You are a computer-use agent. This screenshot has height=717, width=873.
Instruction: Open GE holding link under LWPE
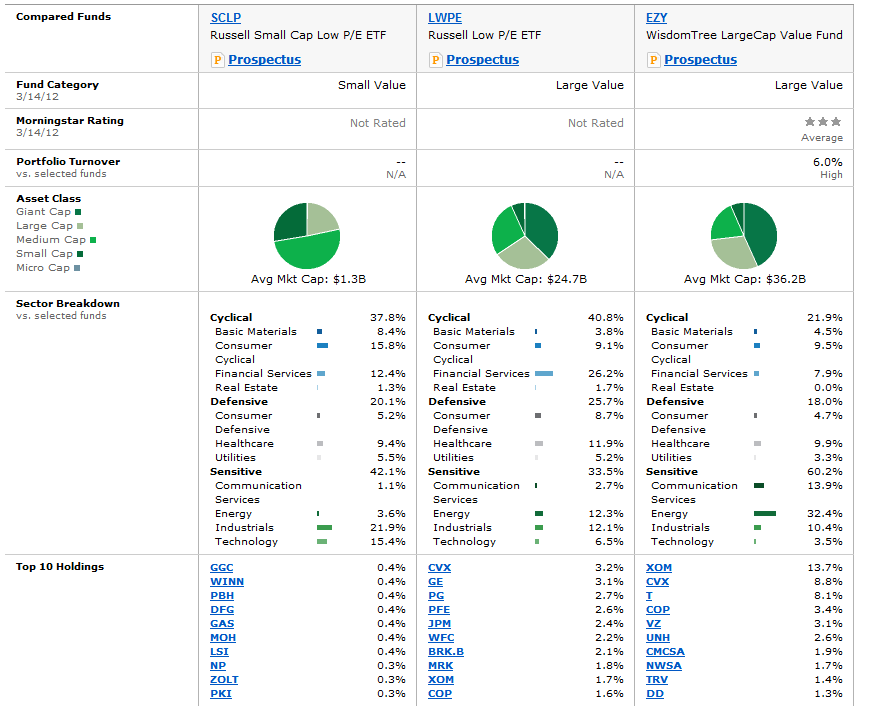click(435, 582)
